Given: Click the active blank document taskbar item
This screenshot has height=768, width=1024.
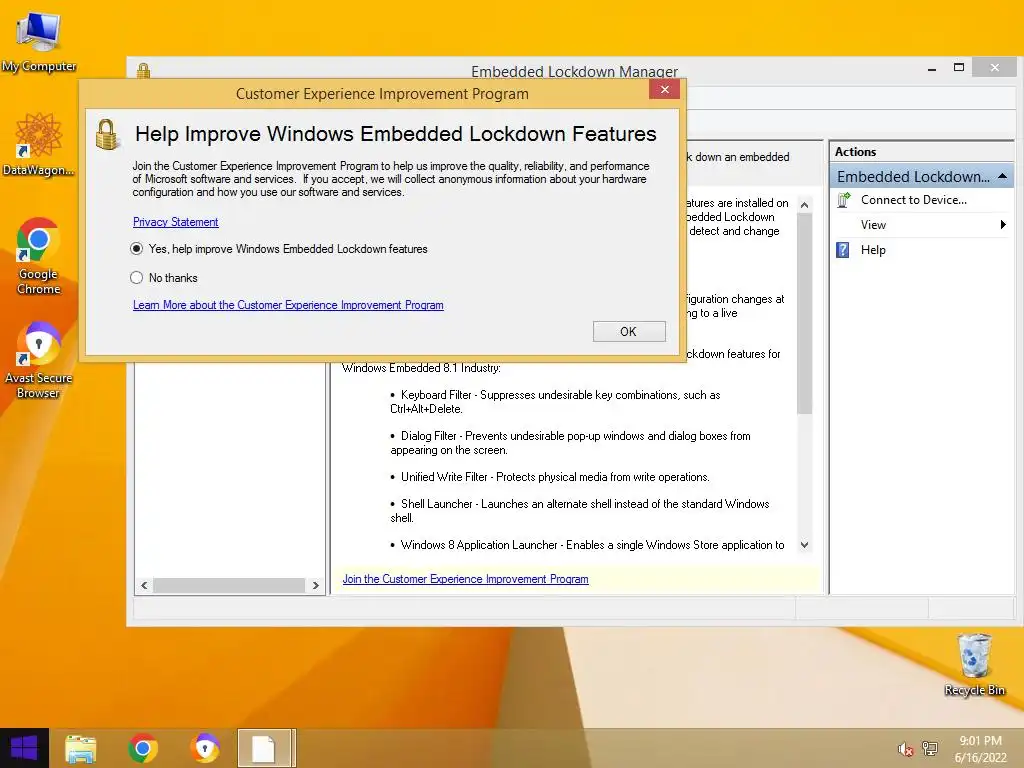Looking at the screenshot, I should 266,748.
